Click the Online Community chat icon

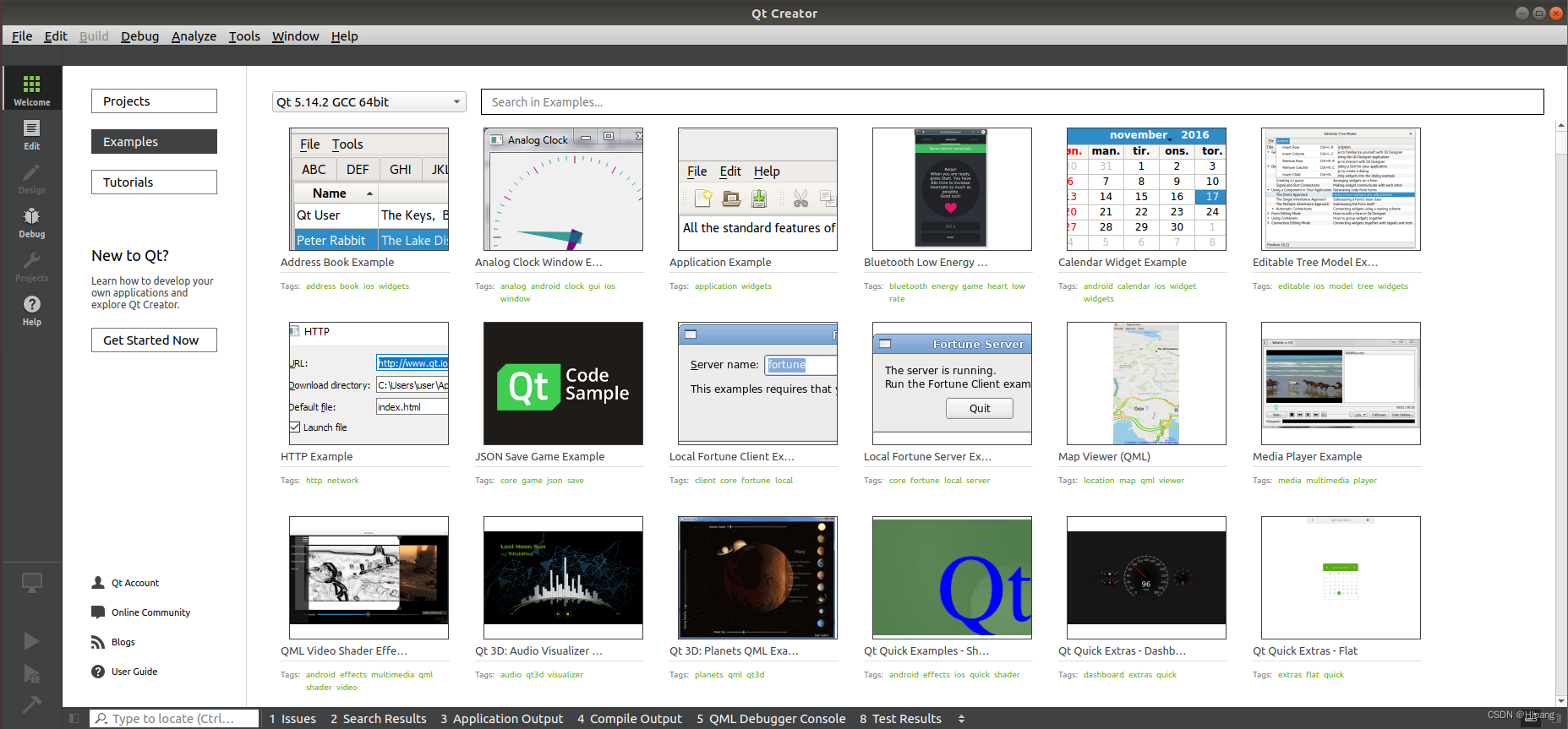tap(98, 612)
